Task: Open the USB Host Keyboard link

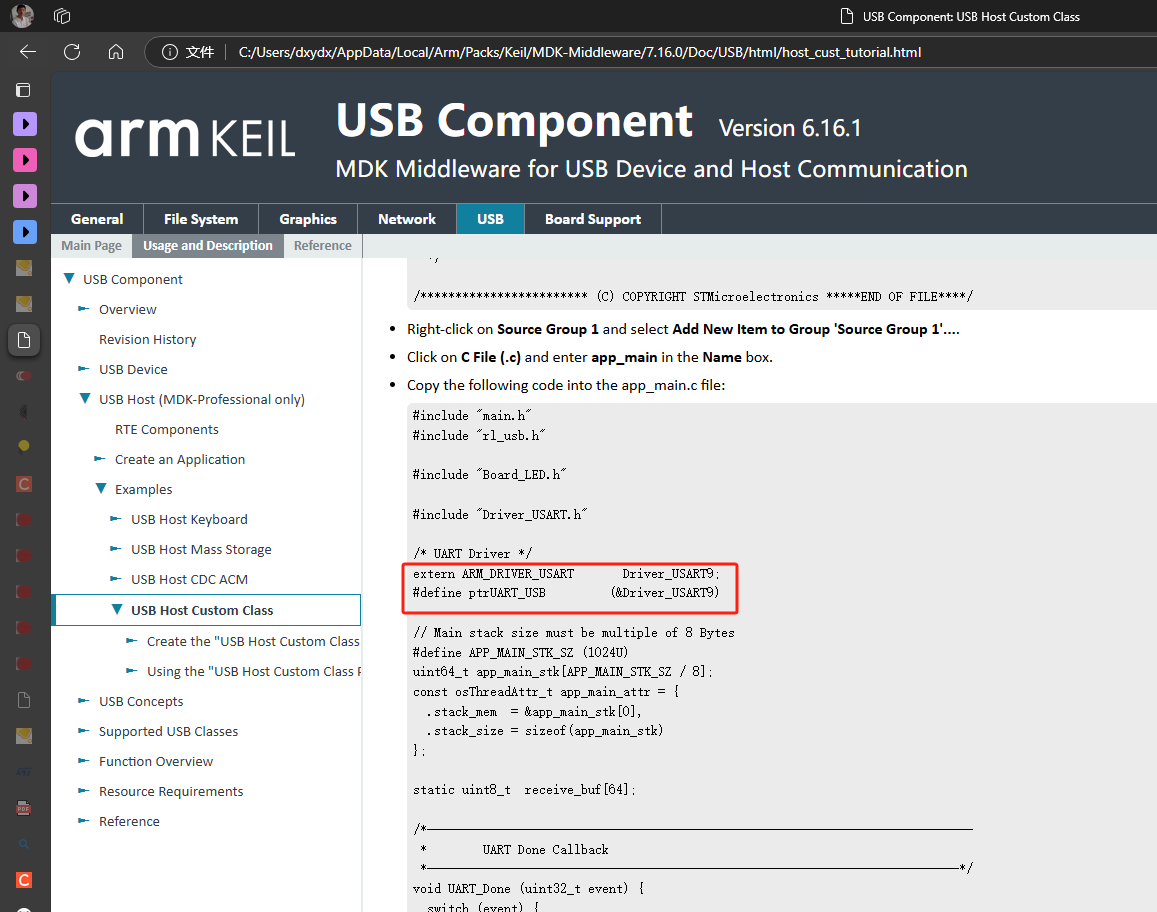Action: 189,519
